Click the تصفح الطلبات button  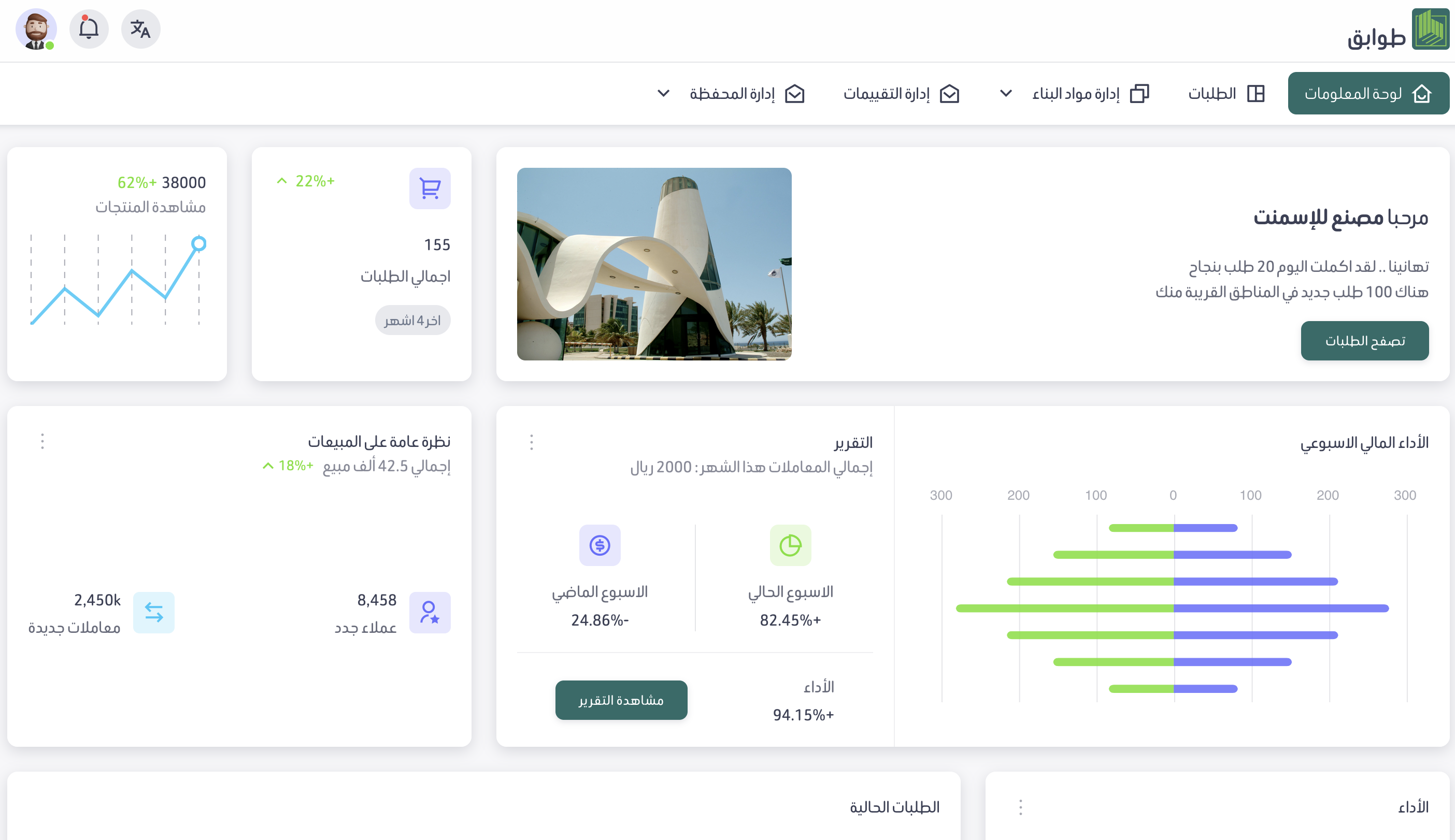pyautogui.click(x=1364, y=340)
